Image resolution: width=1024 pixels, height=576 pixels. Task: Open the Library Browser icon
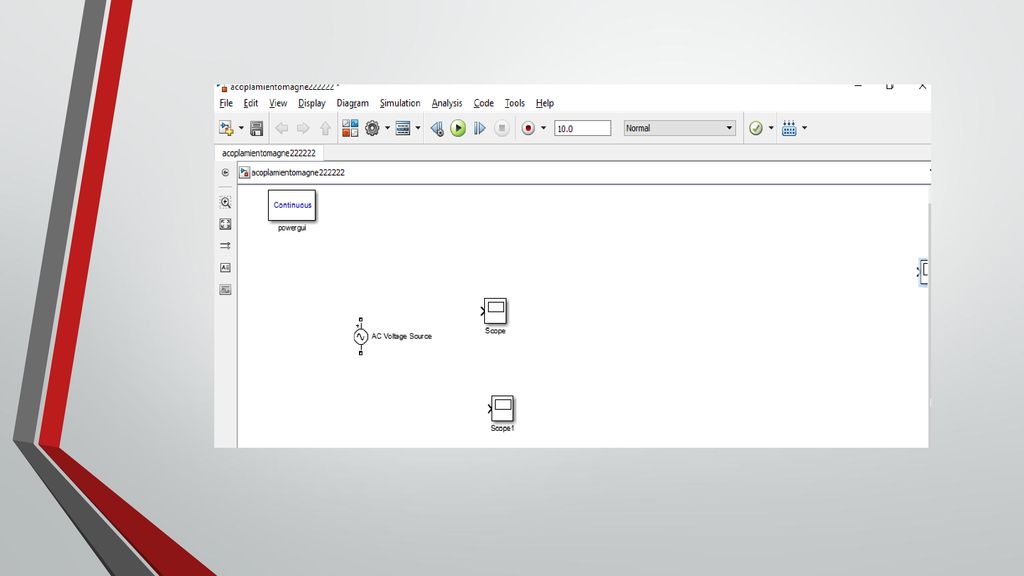pos(350,128)
